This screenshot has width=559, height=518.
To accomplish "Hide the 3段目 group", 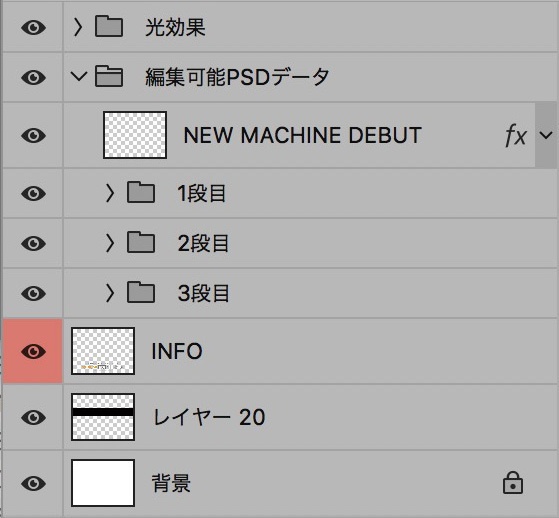I will tap(33, 293).
